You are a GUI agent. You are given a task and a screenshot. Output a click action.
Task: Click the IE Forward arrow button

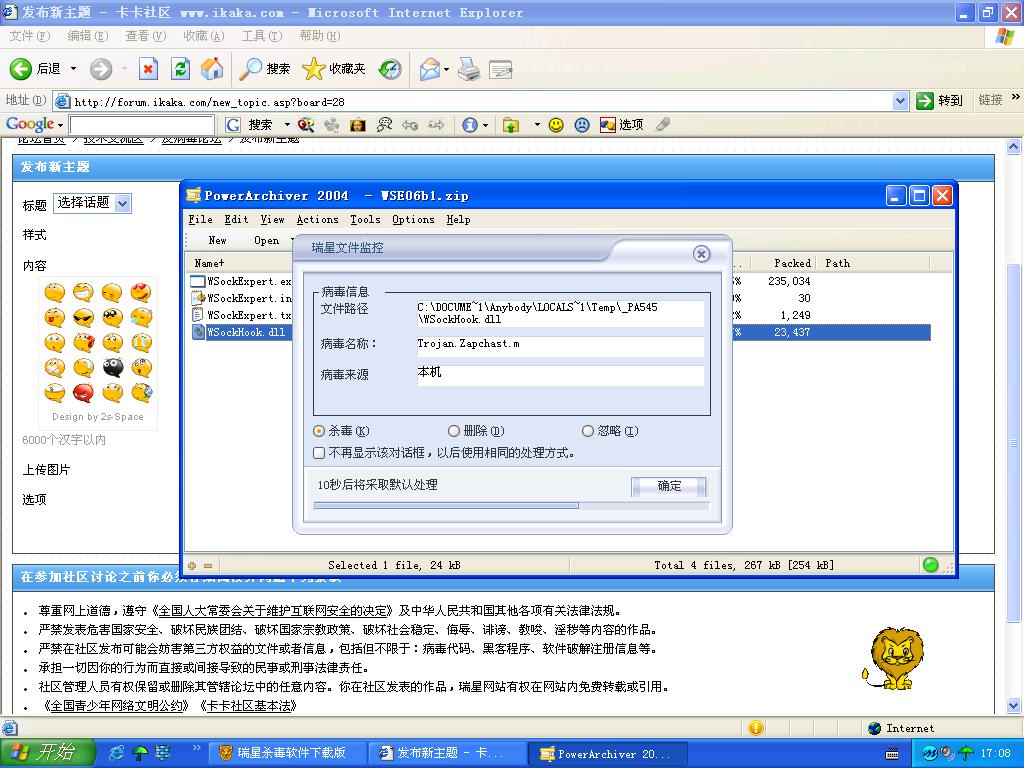101,69
